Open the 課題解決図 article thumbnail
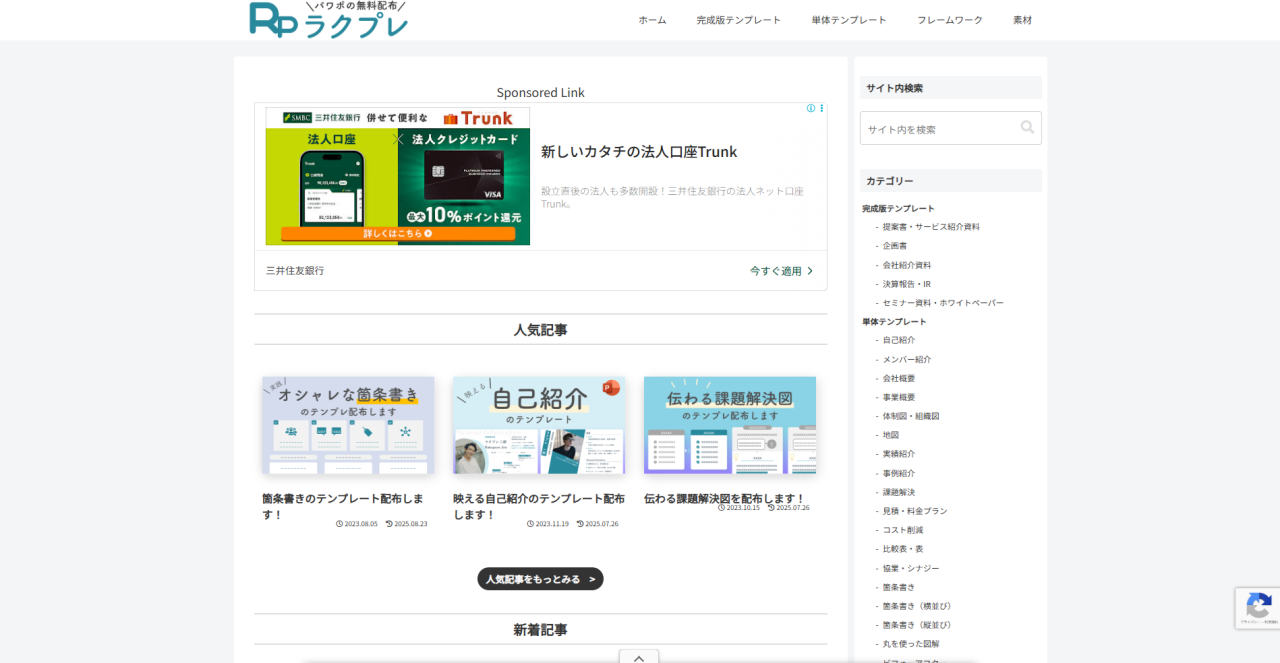The width and height of the screenshot is (1280, 663). pyautogui.click(x=730, y=425)
